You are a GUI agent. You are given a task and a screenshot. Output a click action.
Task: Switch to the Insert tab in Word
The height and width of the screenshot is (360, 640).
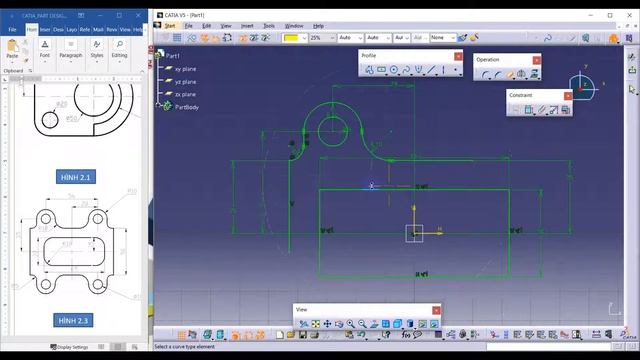pyautogui.click(x=44, y=29)
